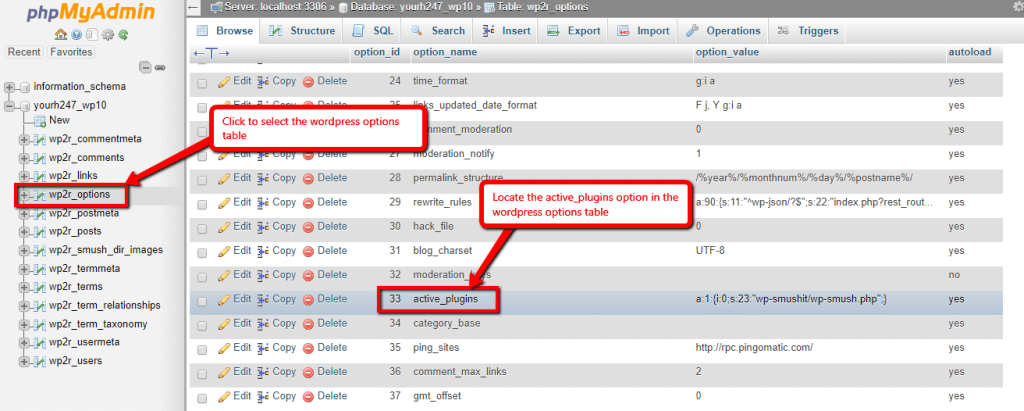Click Copy icon for ping_sites row
This screenshot has width=1024, height=411.
click(x=263, y=348)
